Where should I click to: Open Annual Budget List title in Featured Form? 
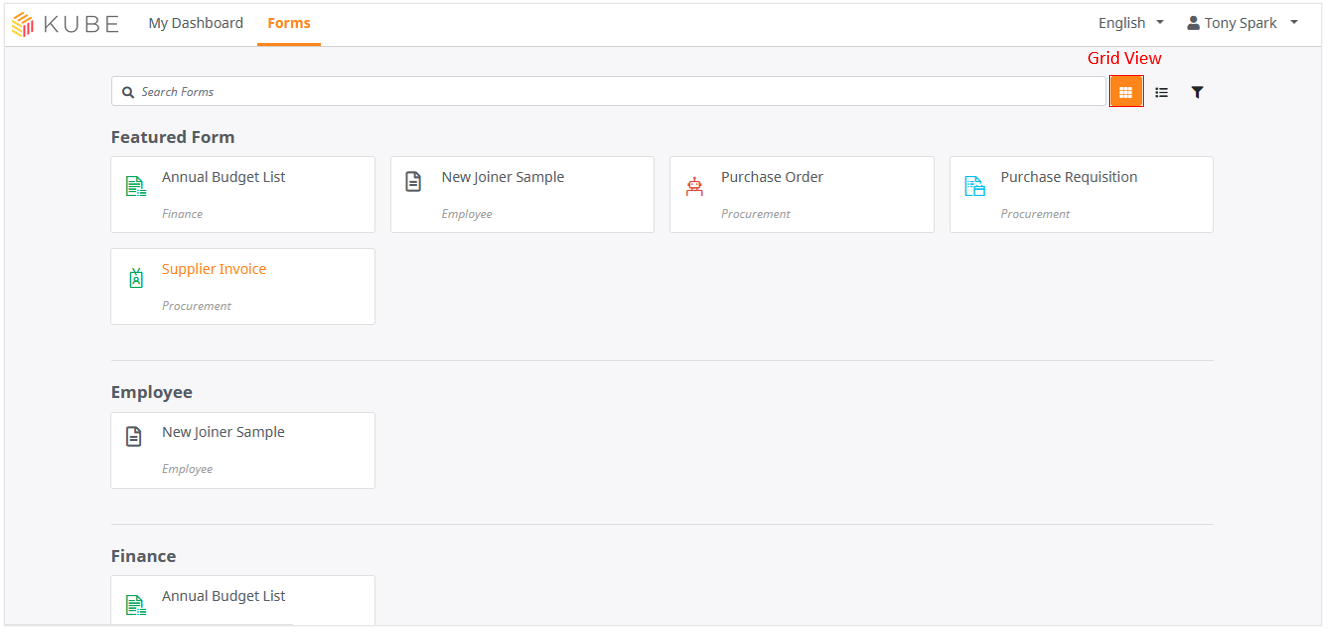224,177
